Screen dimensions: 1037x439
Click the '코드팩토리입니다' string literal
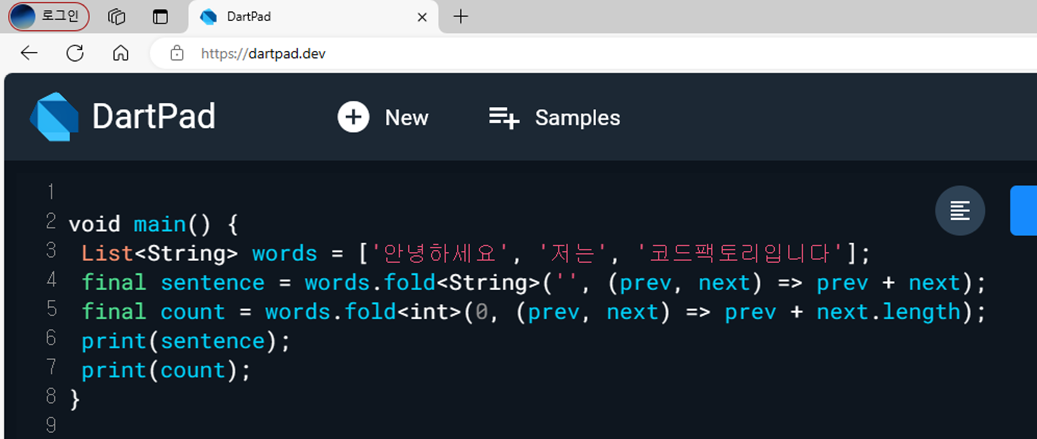[x=741, y=254]
